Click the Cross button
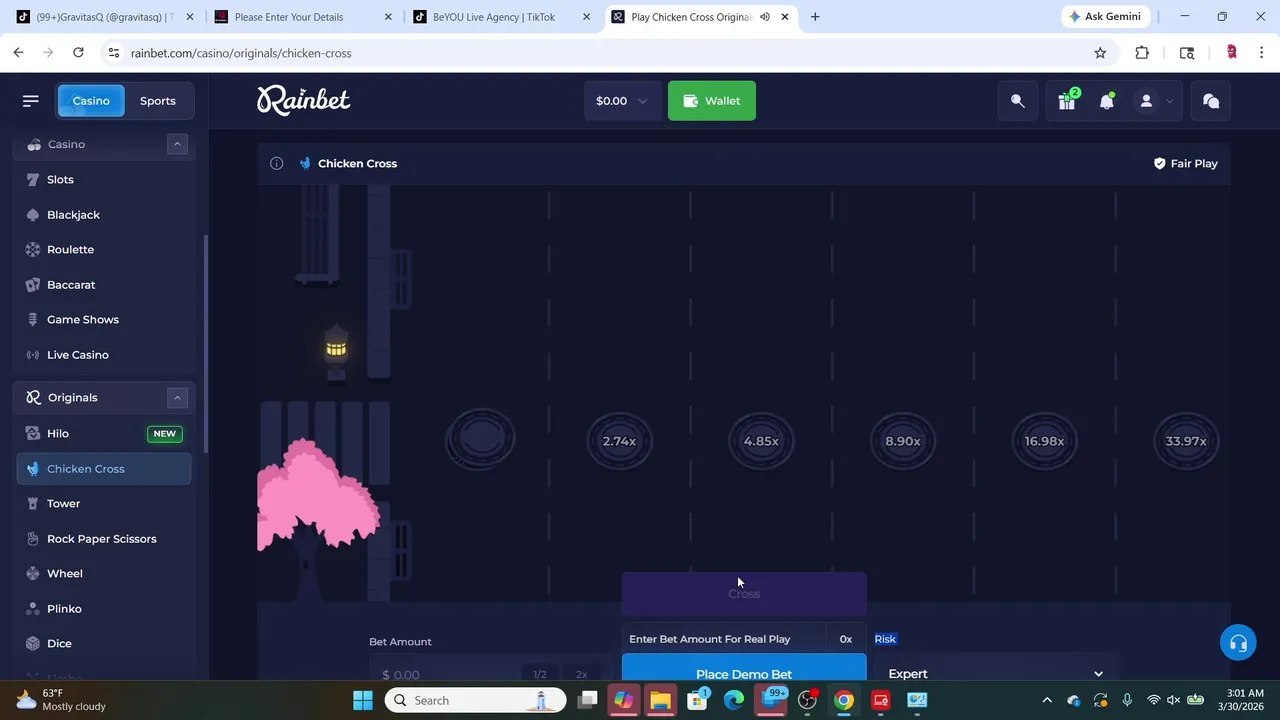Viewport: 1280px width, 720px height. (x=744, y=594)
